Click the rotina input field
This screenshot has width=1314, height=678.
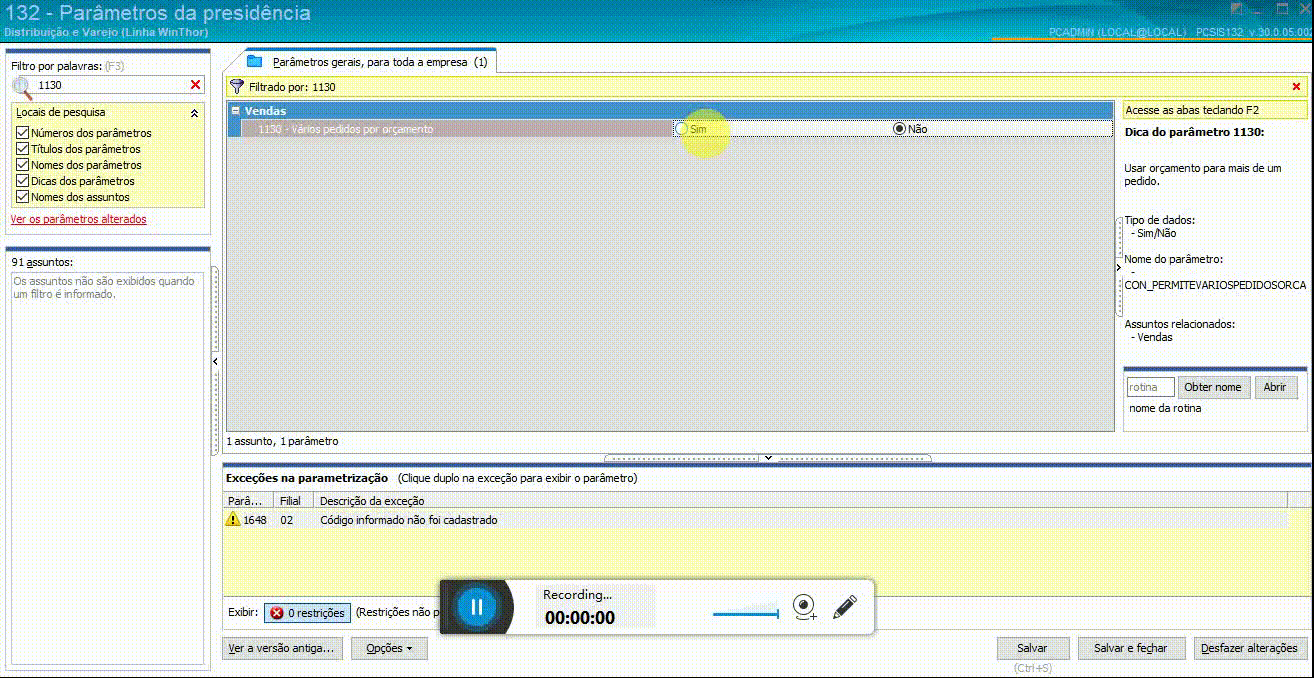1150,387
